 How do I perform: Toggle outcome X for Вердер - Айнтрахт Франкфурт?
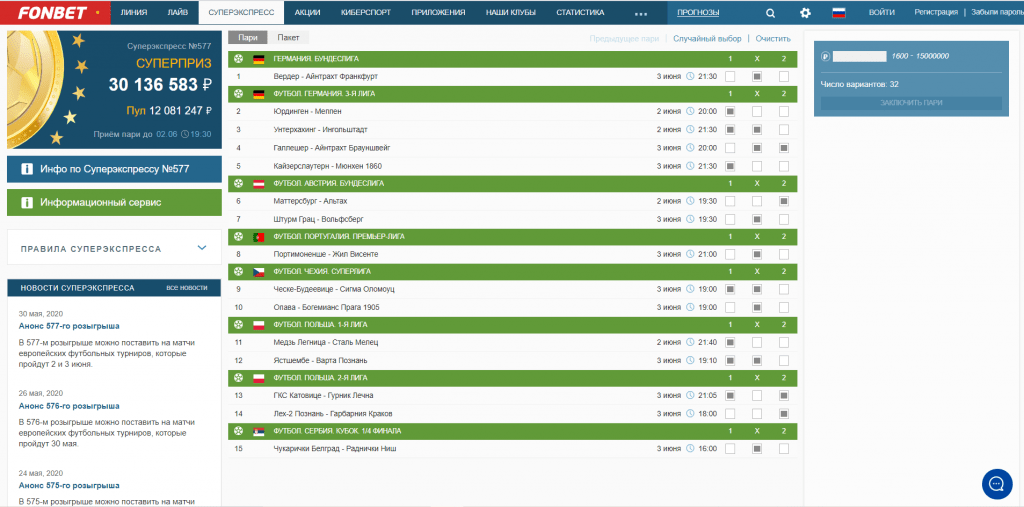tap(757, 76)
